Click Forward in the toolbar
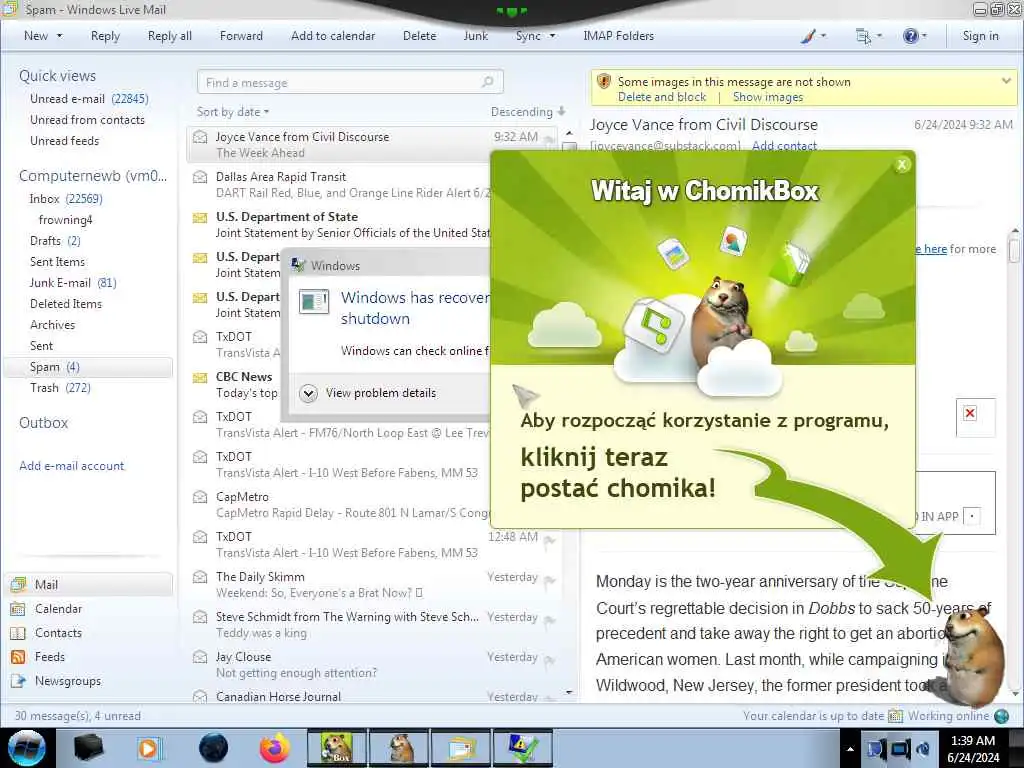 click(241, 36)
